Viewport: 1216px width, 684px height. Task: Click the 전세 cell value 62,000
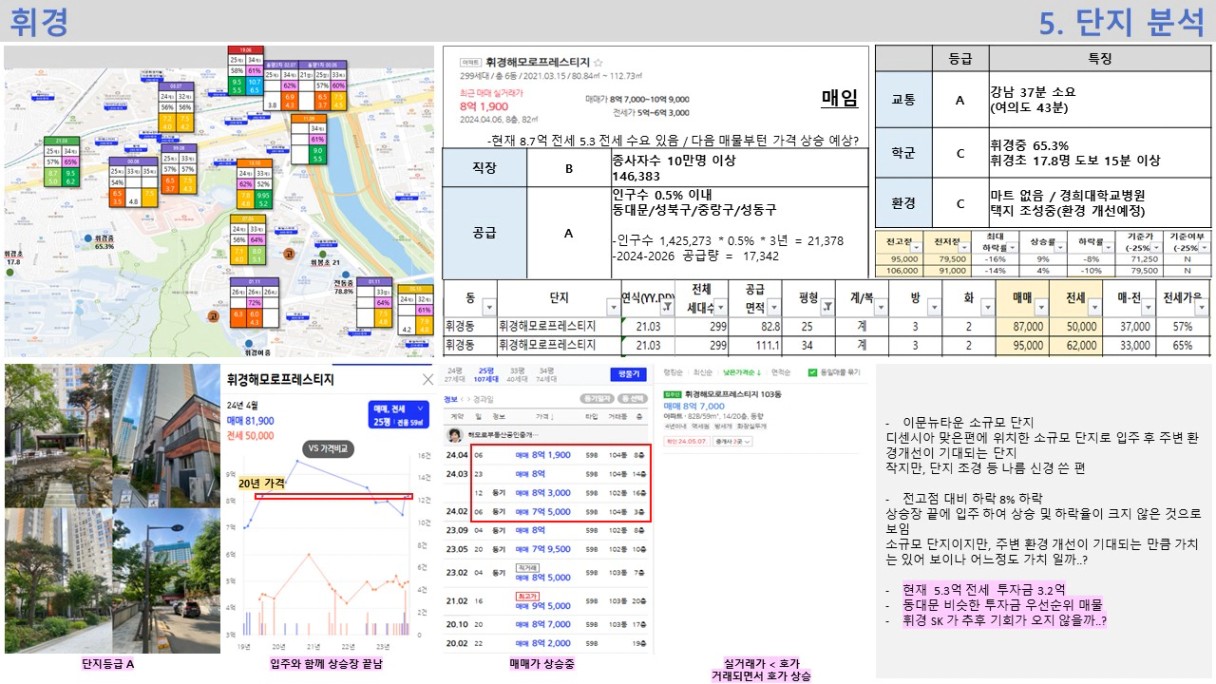(1076, 345)
